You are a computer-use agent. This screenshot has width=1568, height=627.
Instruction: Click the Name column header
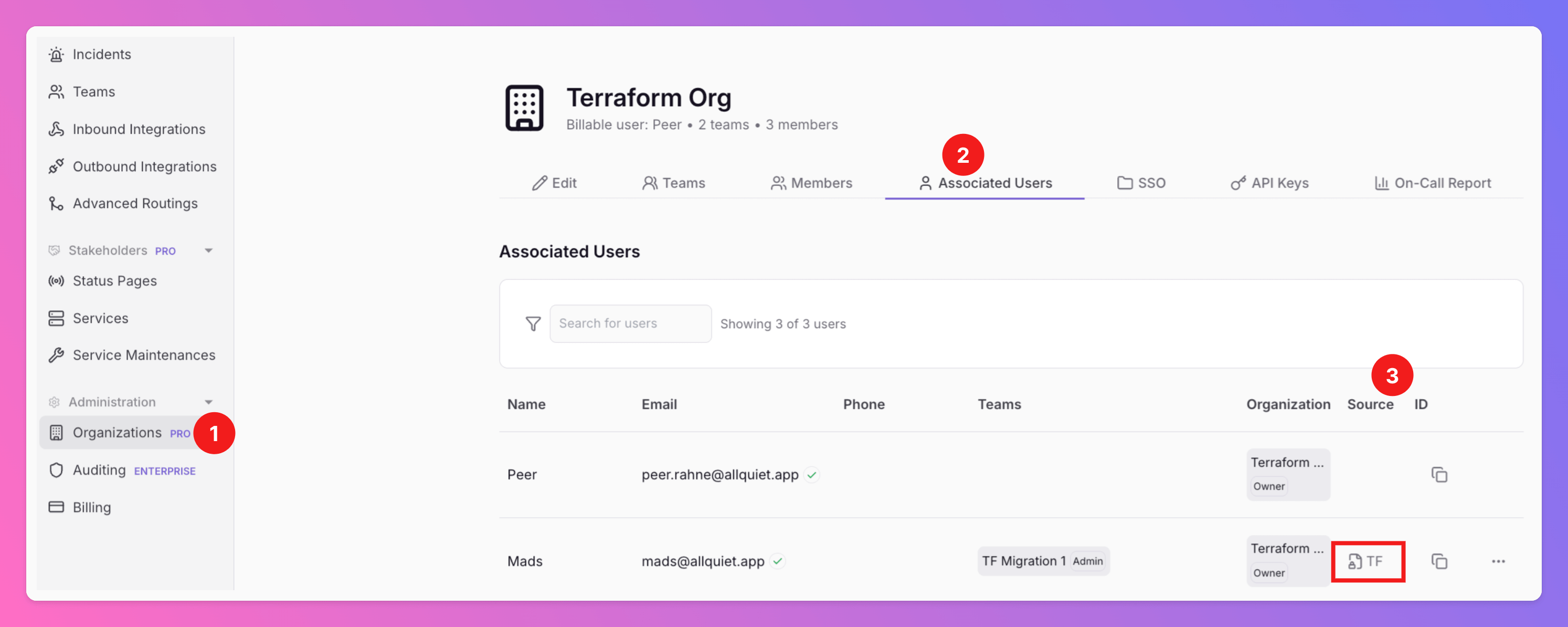tap(526, 404)
